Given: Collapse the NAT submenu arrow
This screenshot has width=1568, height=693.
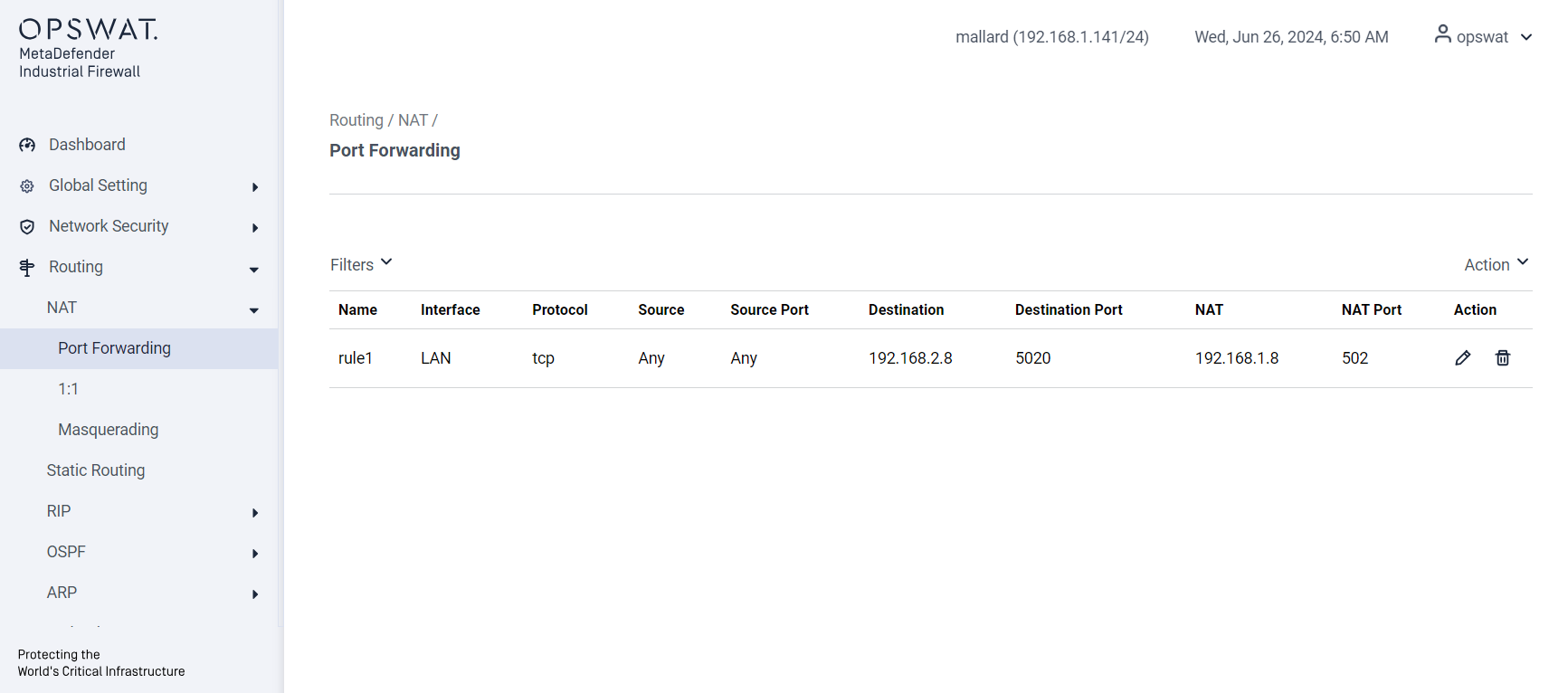Looking at the screenshot, I should pyautogui.click(x=254, y=310).
